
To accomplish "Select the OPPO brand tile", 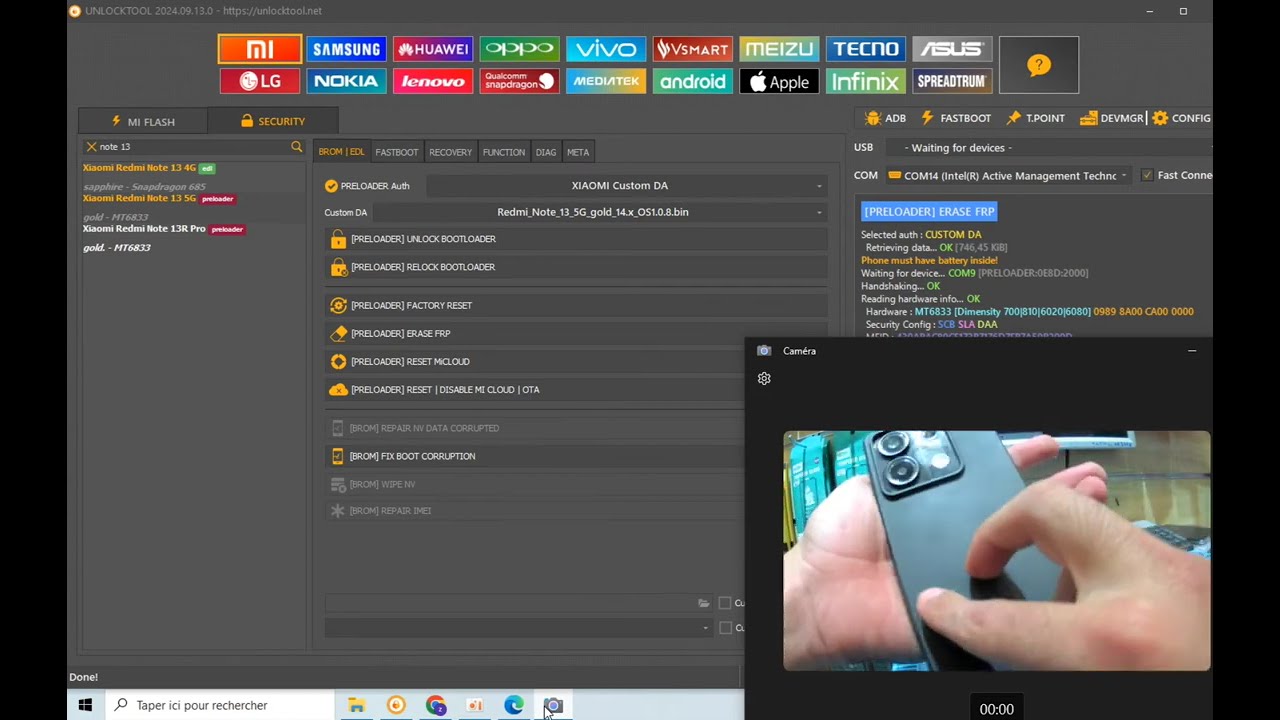I will pos(519,49).
